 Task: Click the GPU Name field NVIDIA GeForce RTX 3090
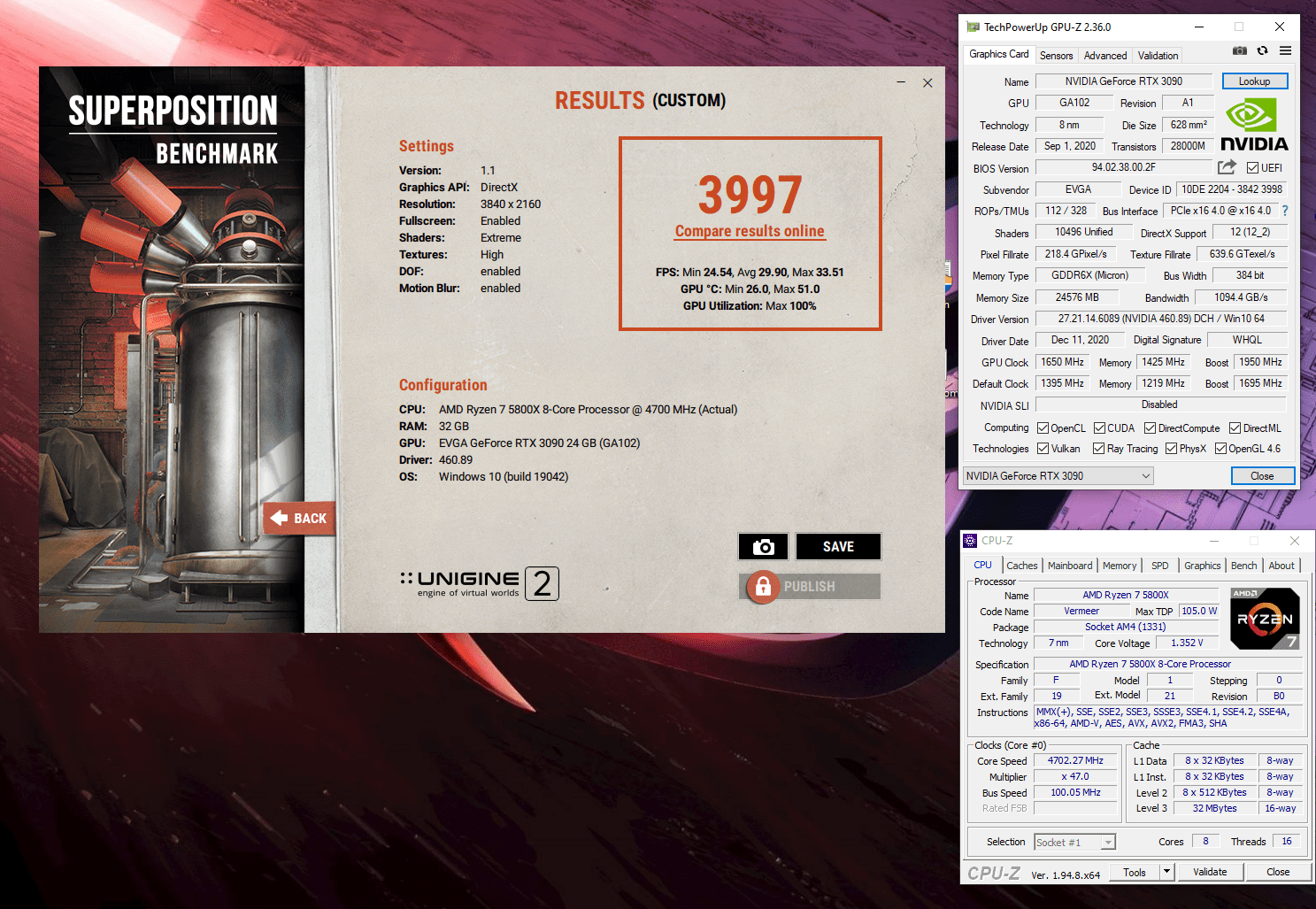(x=1124, y=81)
